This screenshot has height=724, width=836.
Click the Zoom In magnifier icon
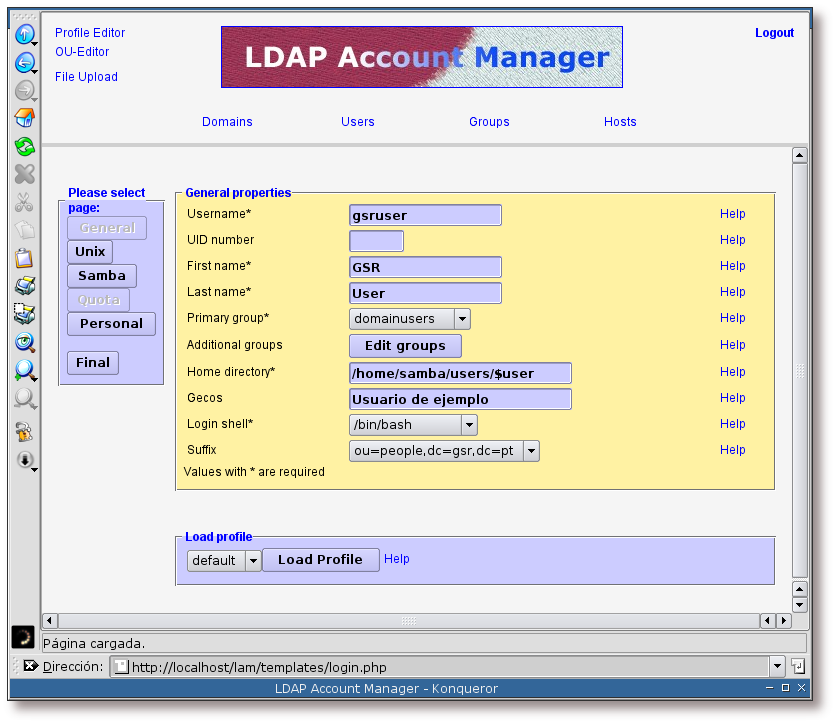pyautogui.click(x=24, y=370)
